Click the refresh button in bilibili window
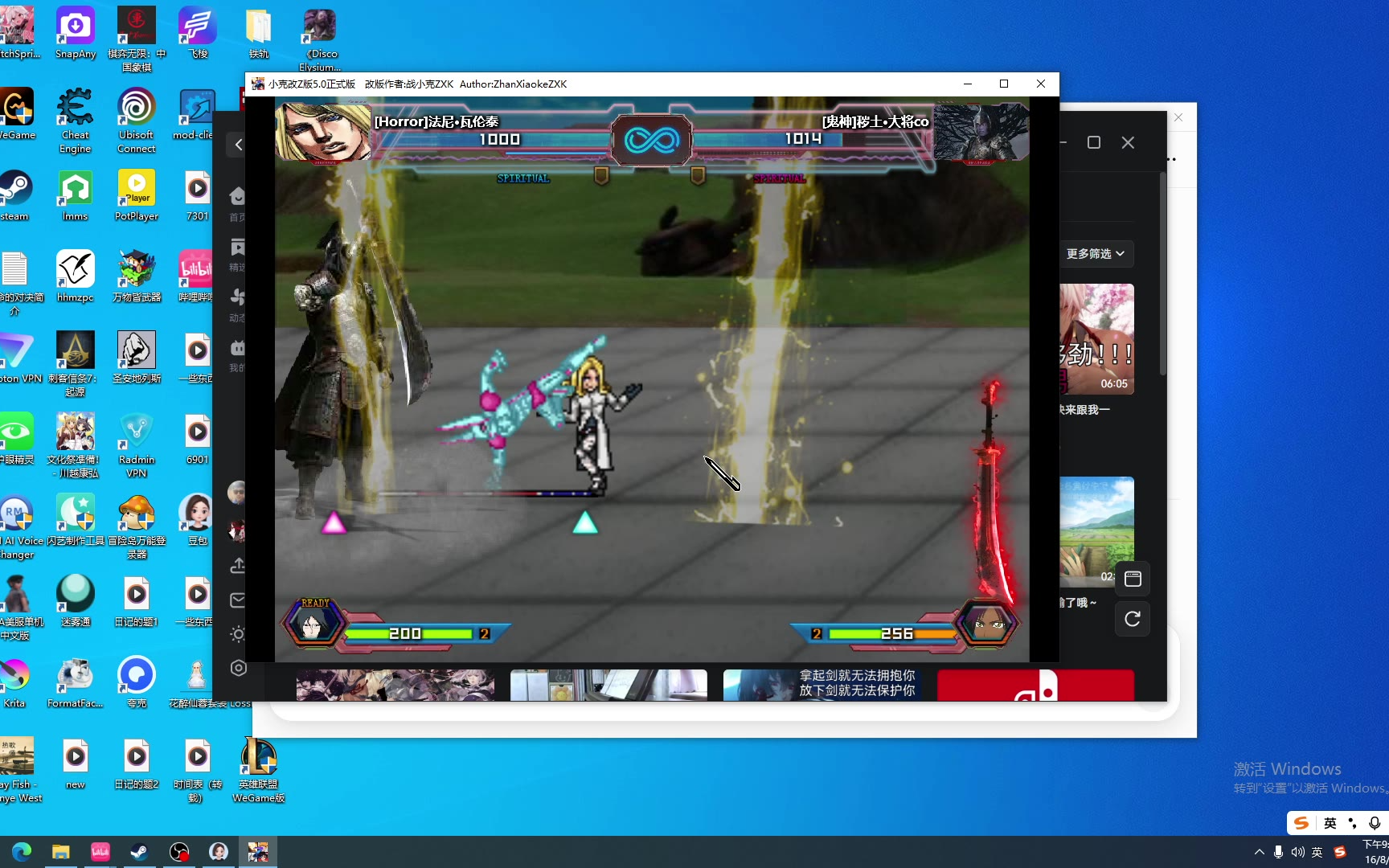 click(x=1133, y=619)
